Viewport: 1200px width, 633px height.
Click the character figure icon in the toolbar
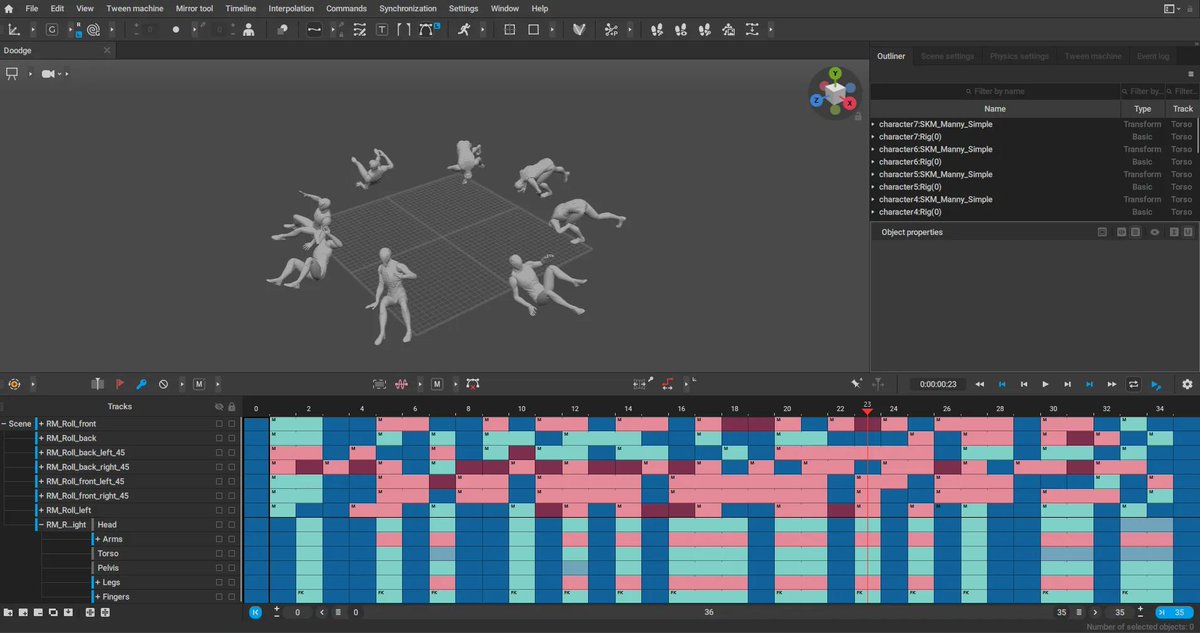pyautogui.click(x=248, y=30)
